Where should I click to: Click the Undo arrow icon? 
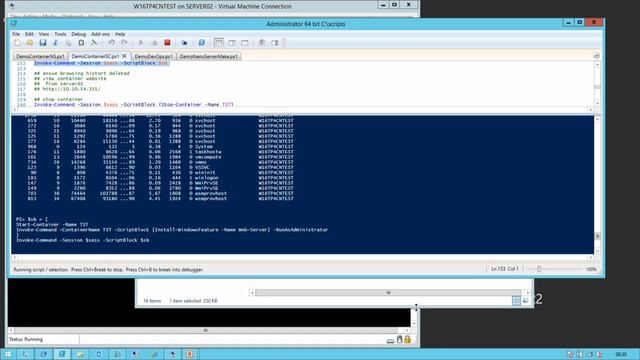tap(111, 43)
